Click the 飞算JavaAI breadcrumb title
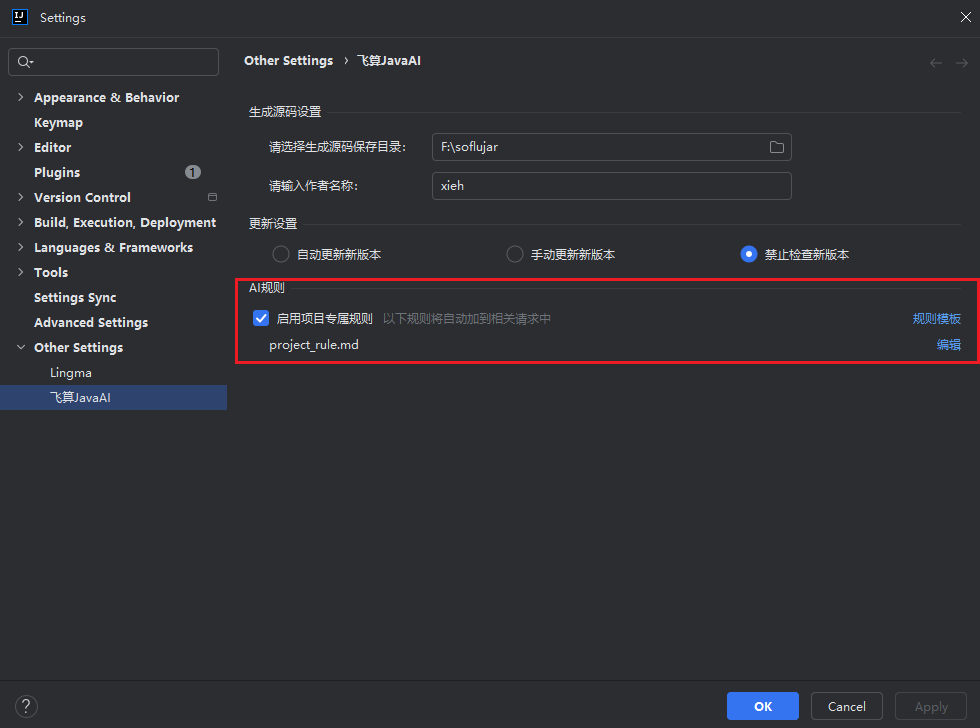This screenshot has height=728, width=980. 389,61
